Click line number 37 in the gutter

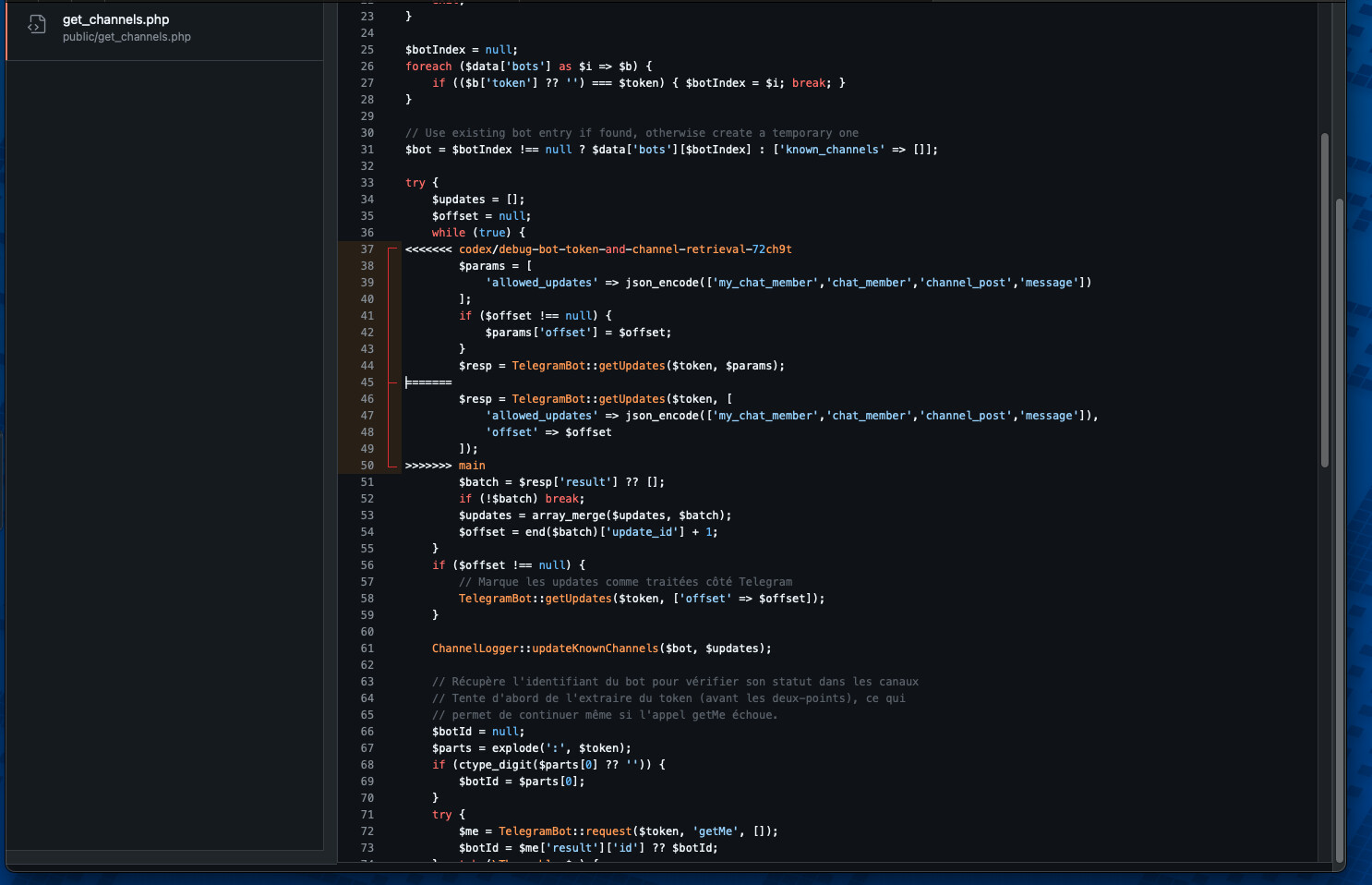click(367, 249)
